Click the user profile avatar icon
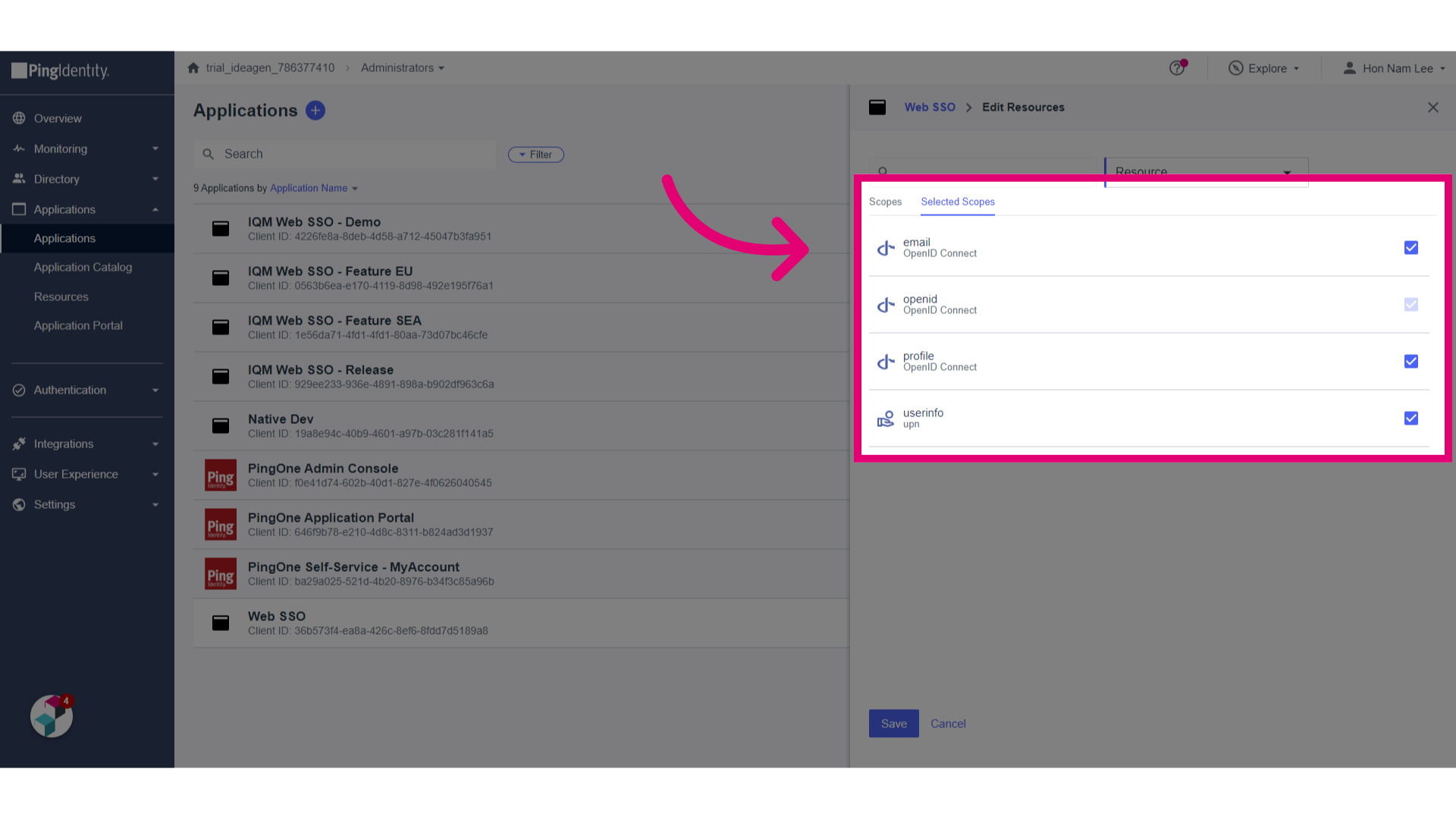 click(x=1350, y=68)
